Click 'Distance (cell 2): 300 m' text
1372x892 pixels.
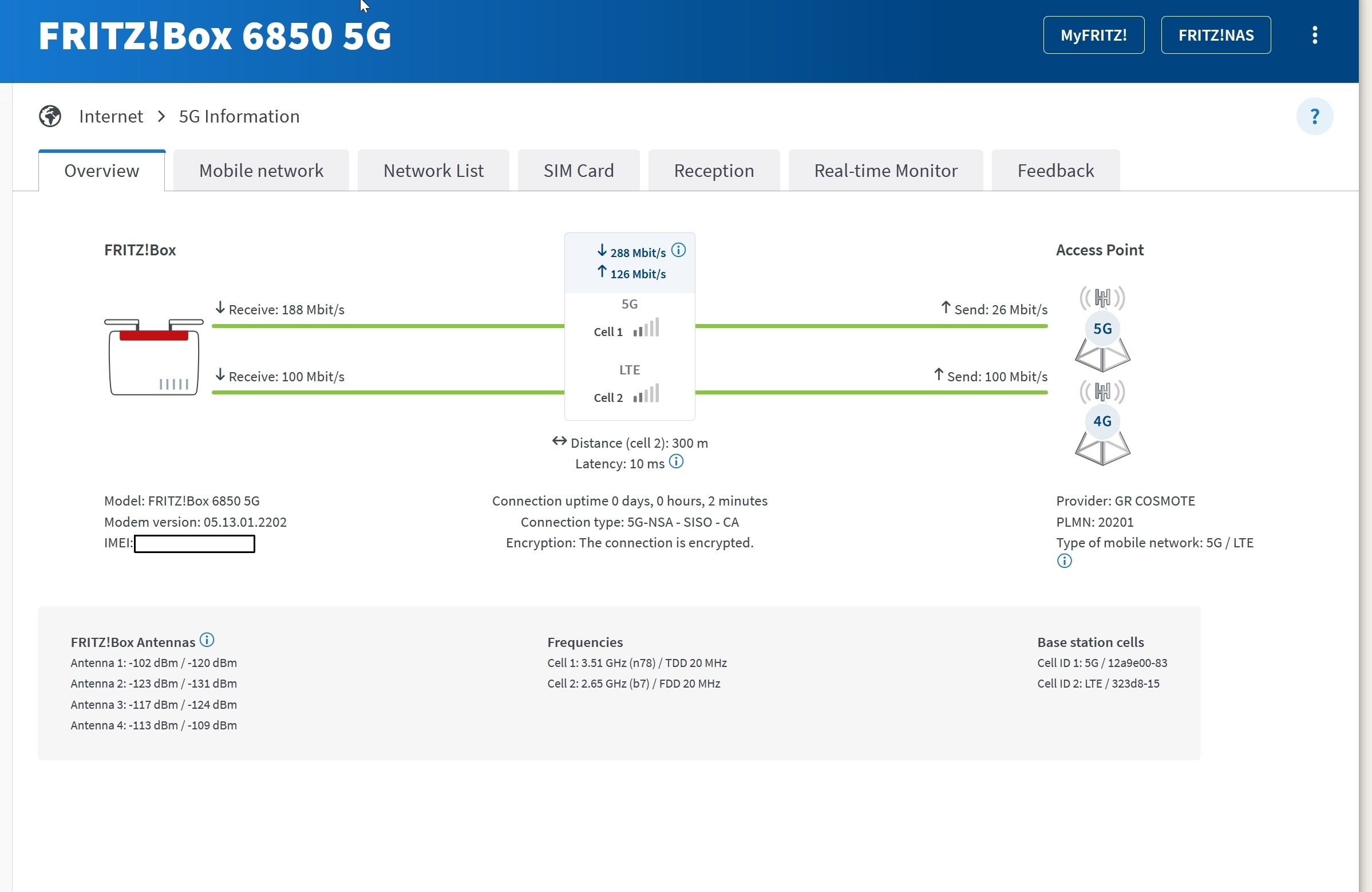pyautogui.click(x=639, y=443)
